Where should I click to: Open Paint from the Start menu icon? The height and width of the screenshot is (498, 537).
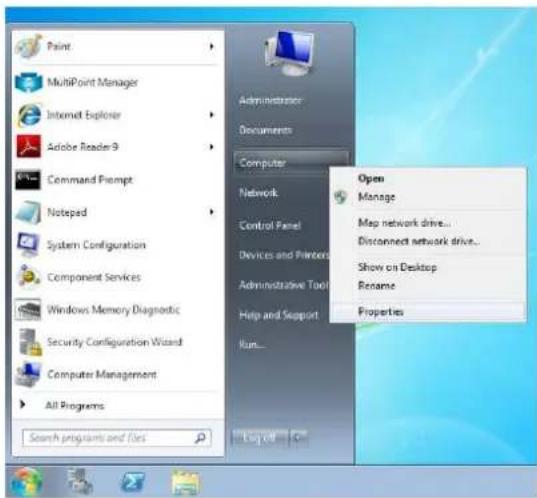[x=29, y=46]
